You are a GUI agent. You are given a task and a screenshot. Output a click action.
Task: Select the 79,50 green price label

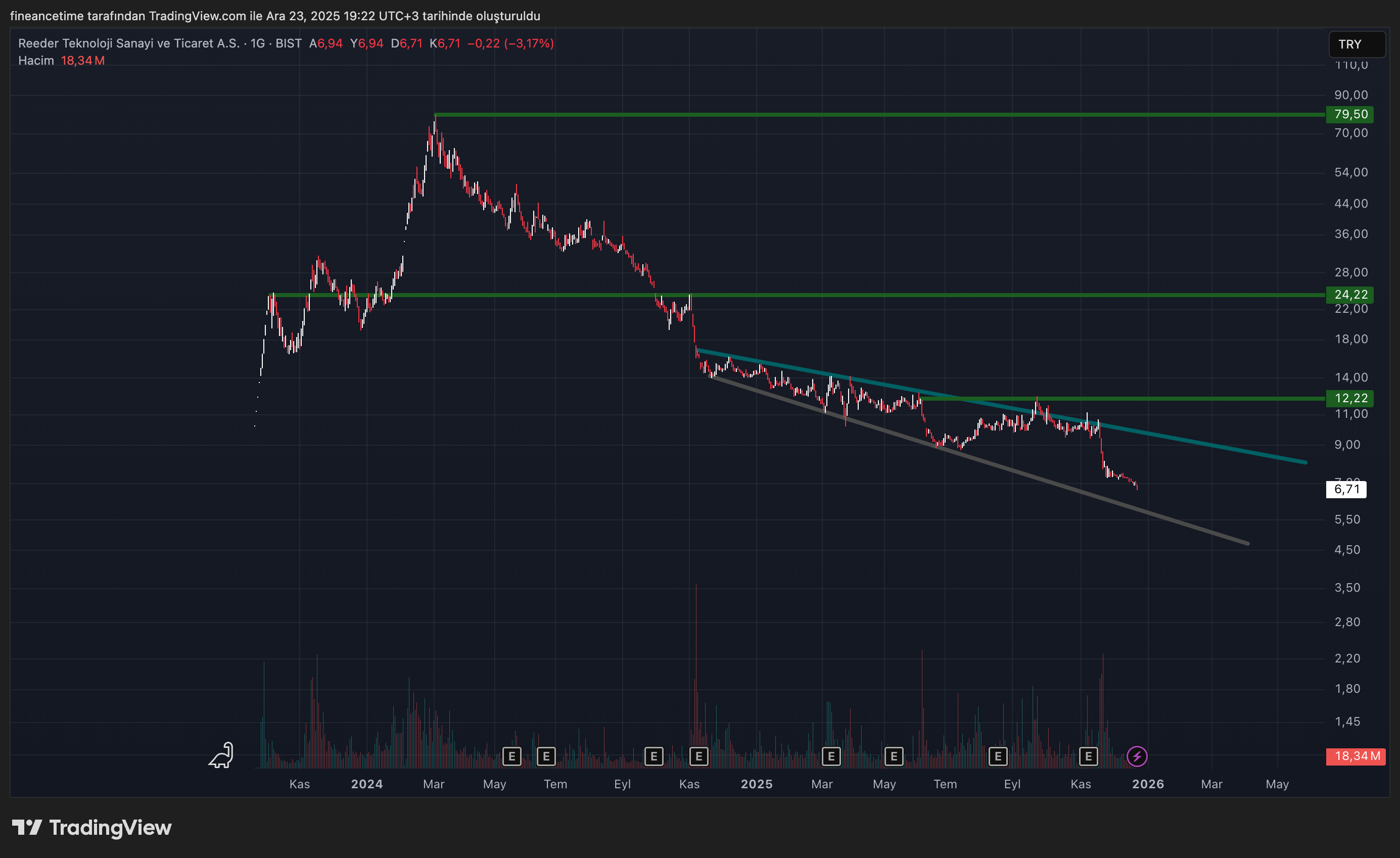click(x=1349, y=114)
